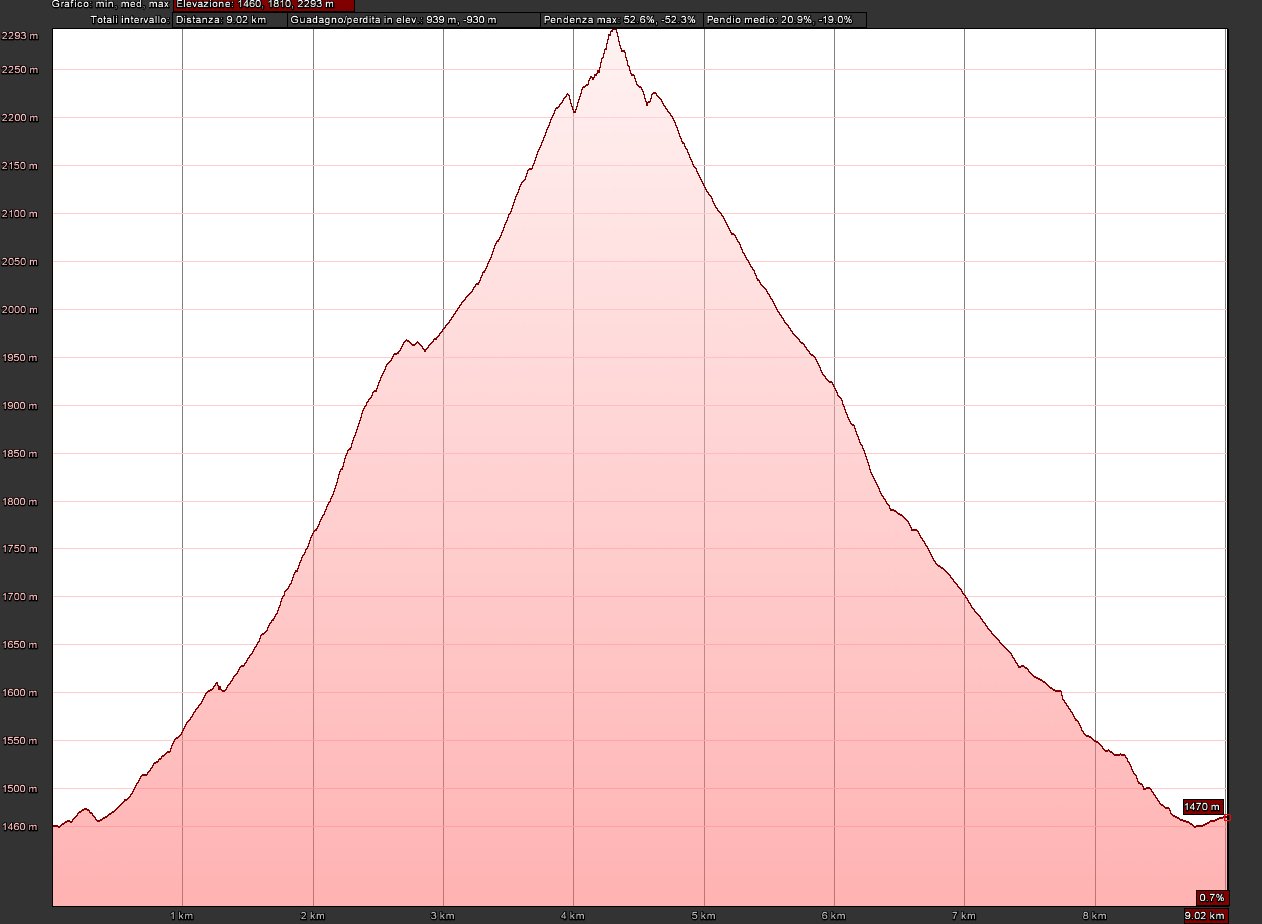Click the 0.7% slope indicator label
This screenshot has height=924, width=1262.
point(1211,897)
